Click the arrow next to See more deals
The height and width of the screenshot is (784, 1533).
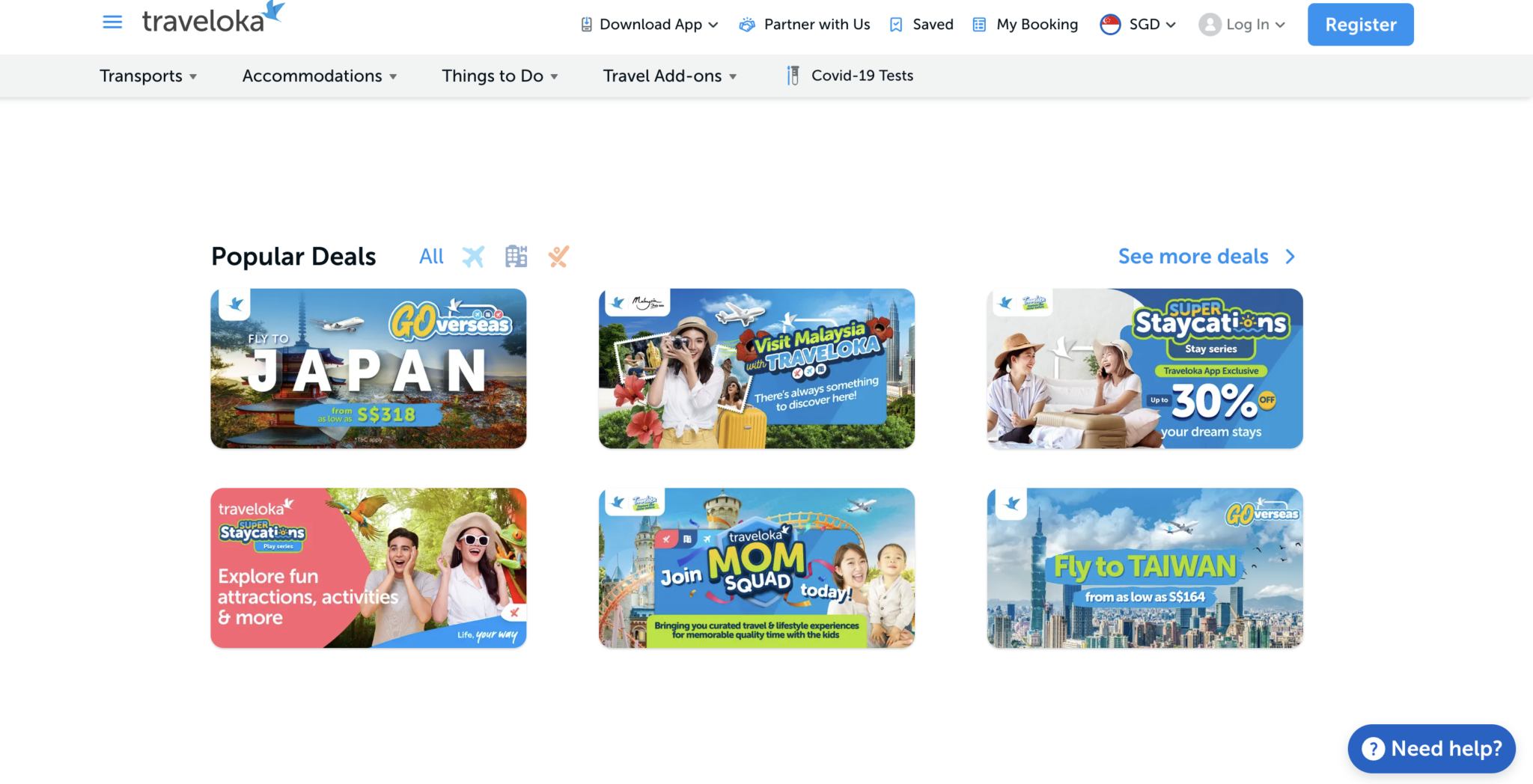pyautogui.click(x=1290, y=257)
